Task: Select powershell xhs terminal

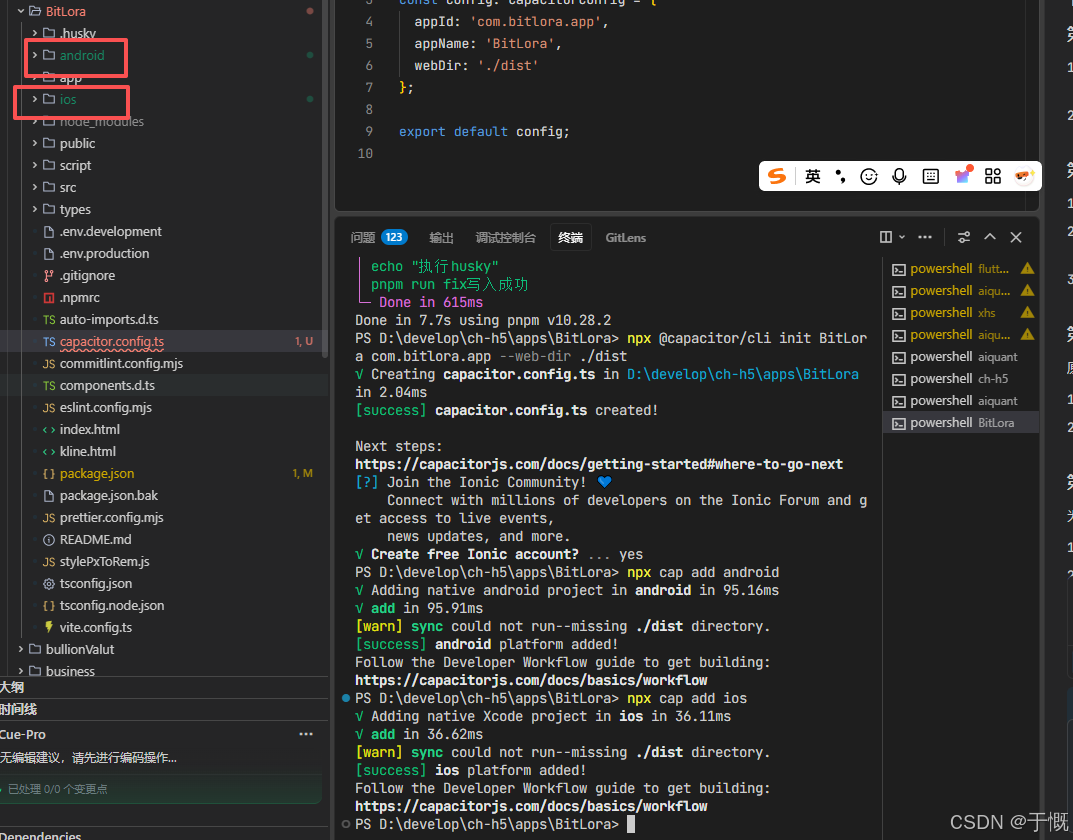Action: (961, 313)
